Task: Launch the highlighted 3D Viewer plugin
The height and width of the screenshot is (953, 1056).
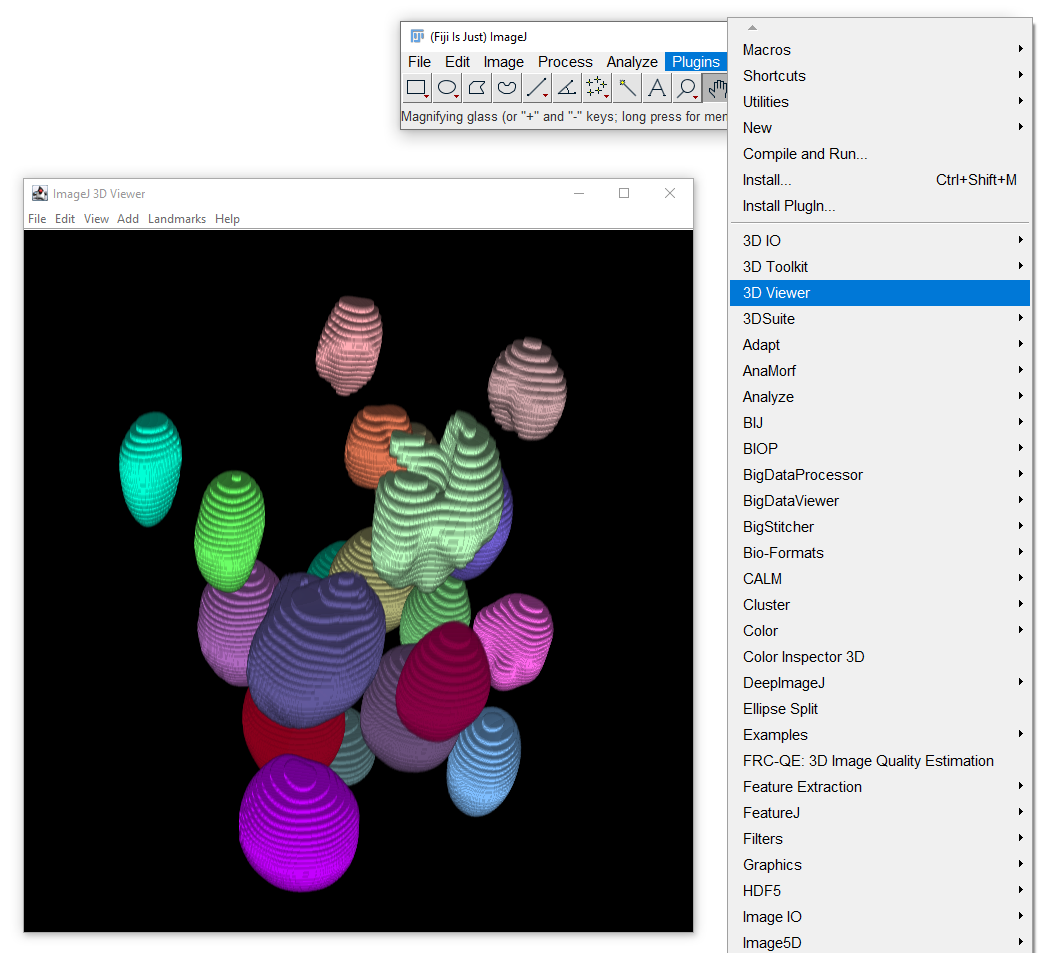Action: pyautogui.click(x=880, y=293)
